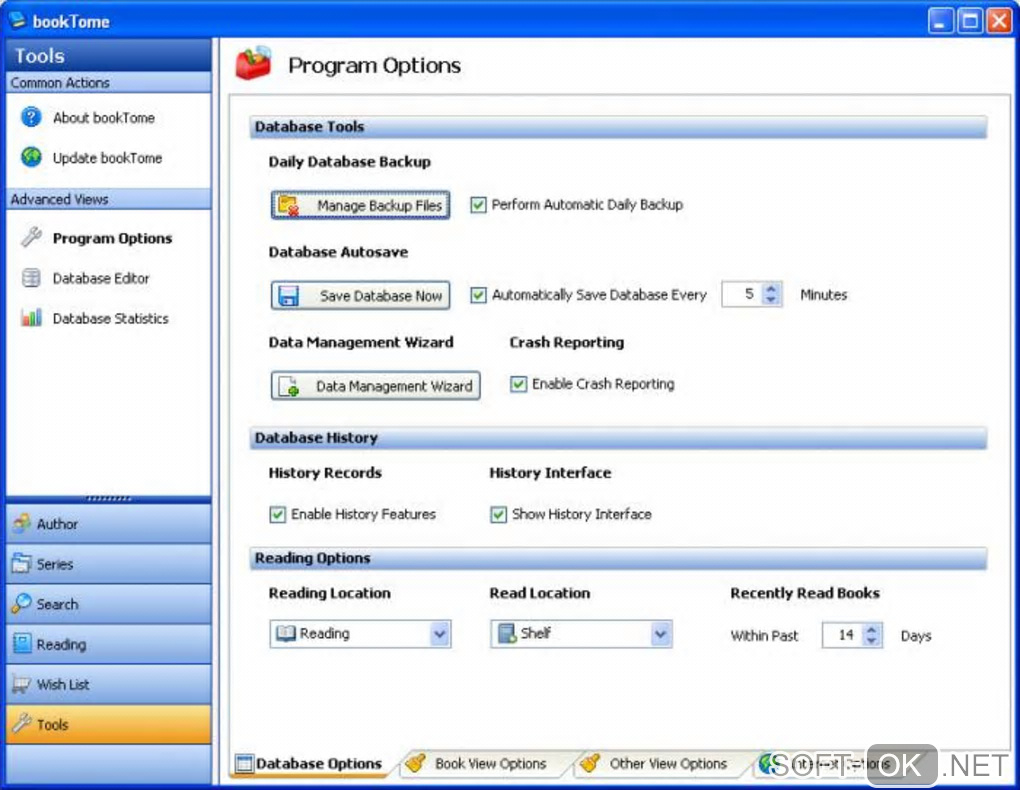Switch to Other View Options tab
The image size is (1020, 790).
pyautogui.click(x=658, y=763)
